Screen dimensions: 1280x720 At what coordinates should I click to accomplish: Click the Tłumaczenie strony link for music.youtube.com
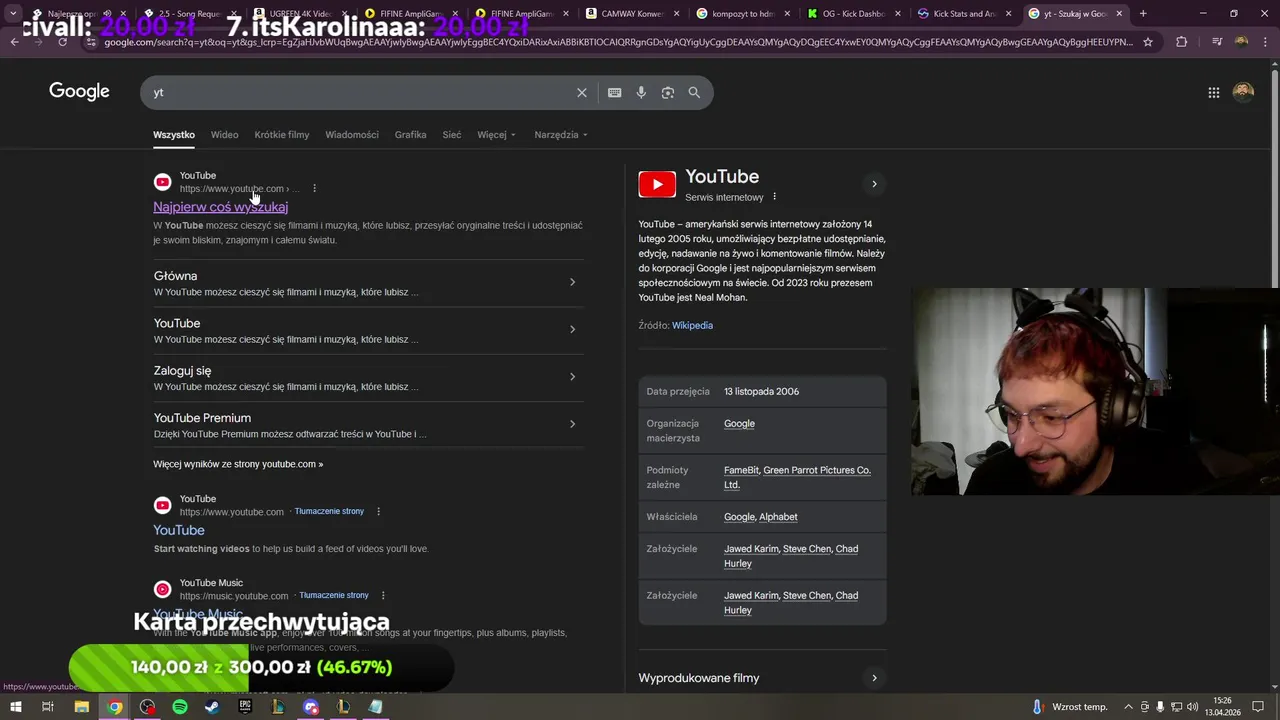(334, 596)
